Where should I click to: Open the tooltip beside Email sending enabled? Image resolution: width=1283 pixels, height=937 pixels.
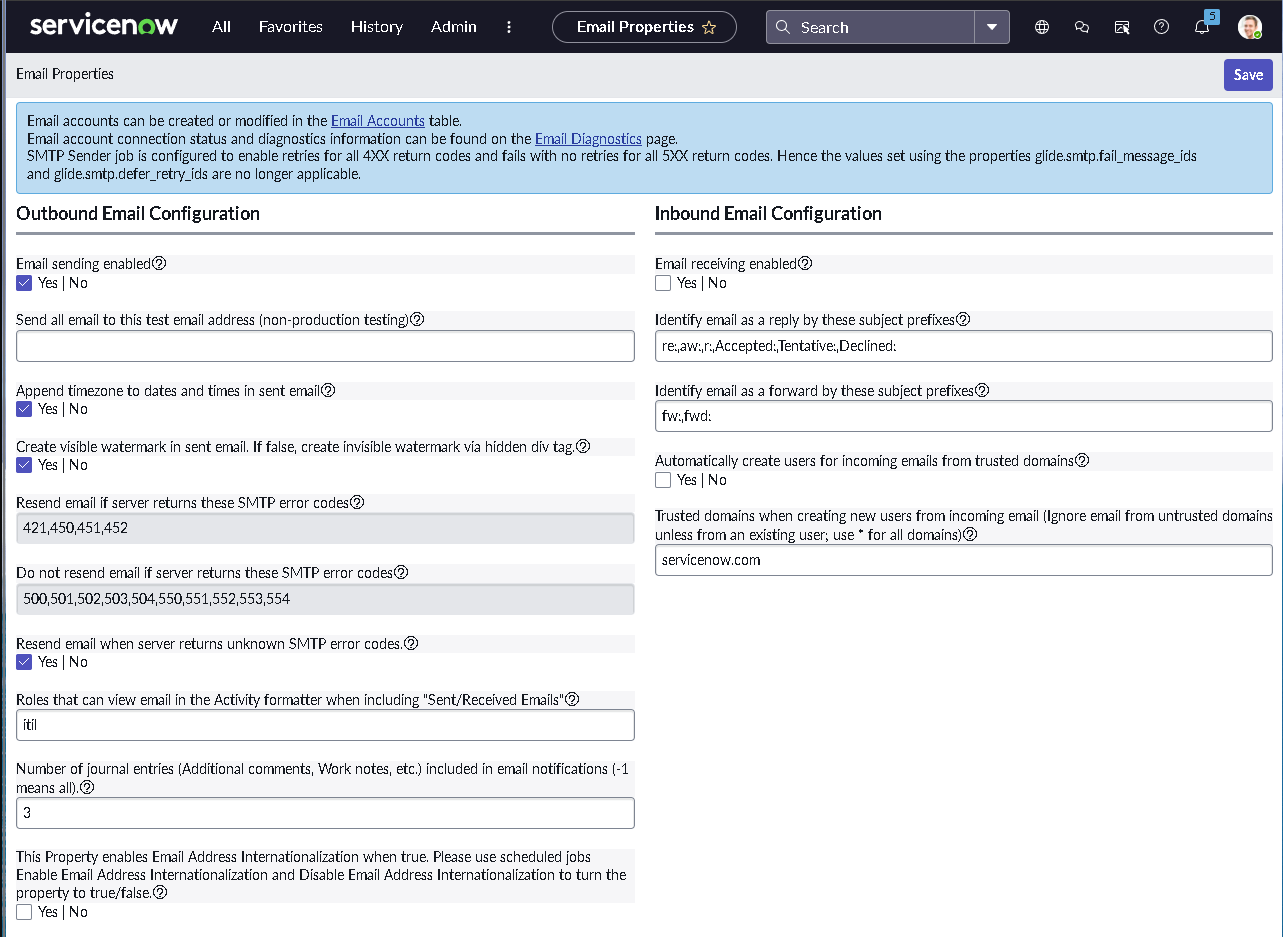point(158,262)
